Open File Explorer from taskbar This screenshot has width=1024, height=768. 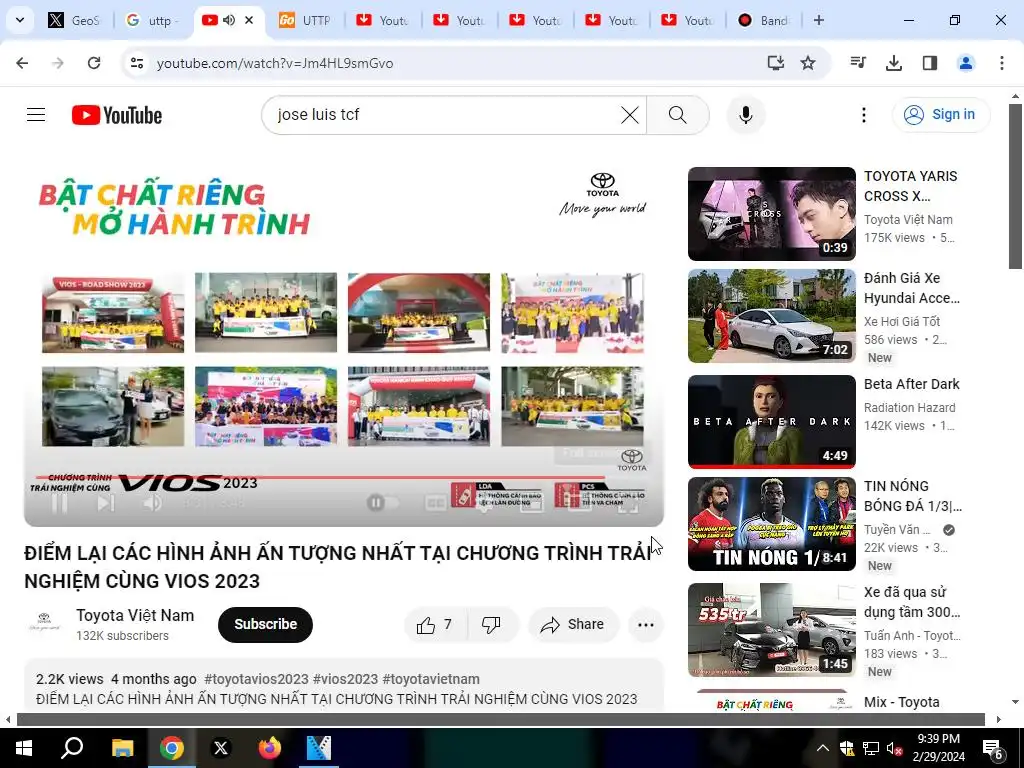click(122, 748)
